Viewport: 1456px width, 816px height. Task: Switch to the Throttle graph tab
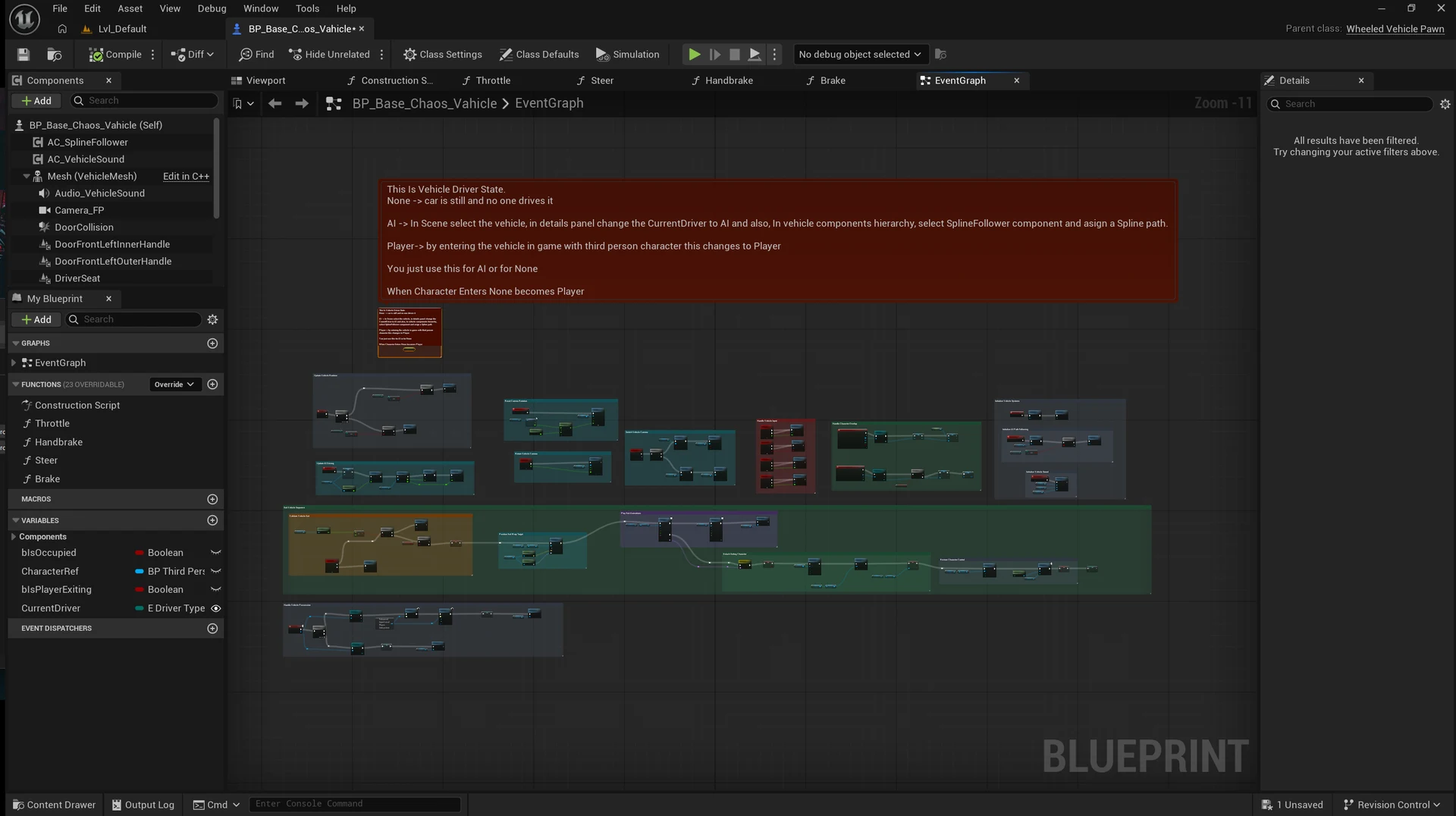[x=493, y=80]
